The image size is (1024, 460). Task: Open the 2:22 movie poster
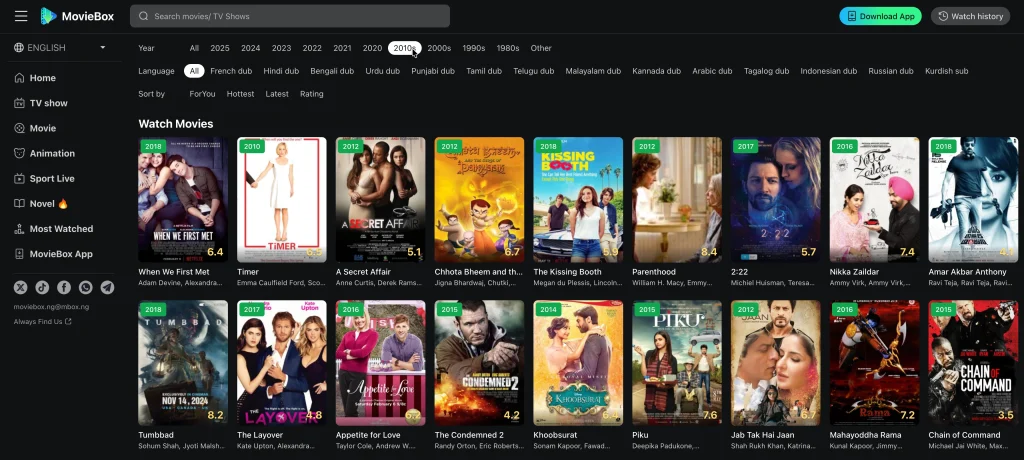pos(776,199)
